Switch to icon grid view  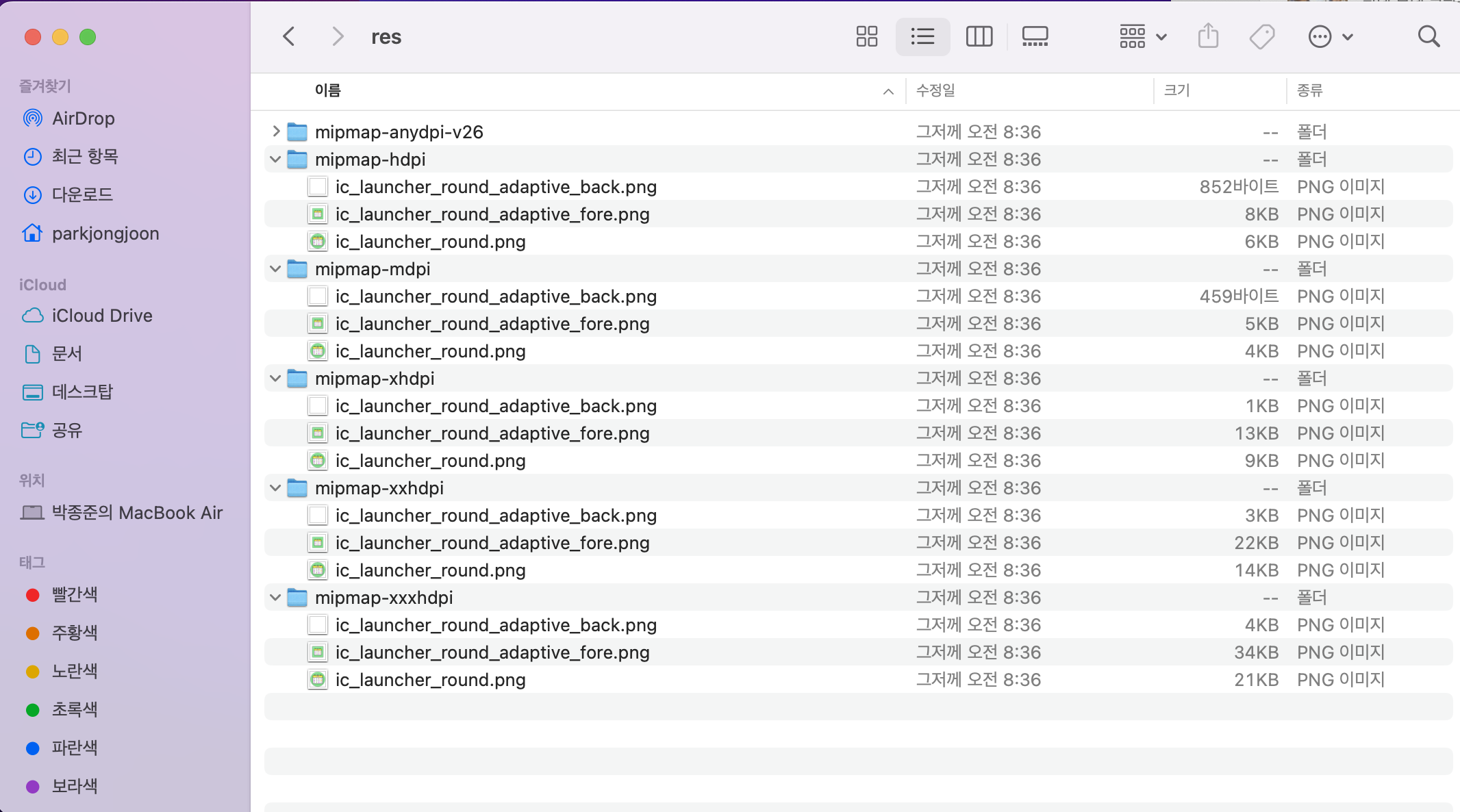click(866, 36)
